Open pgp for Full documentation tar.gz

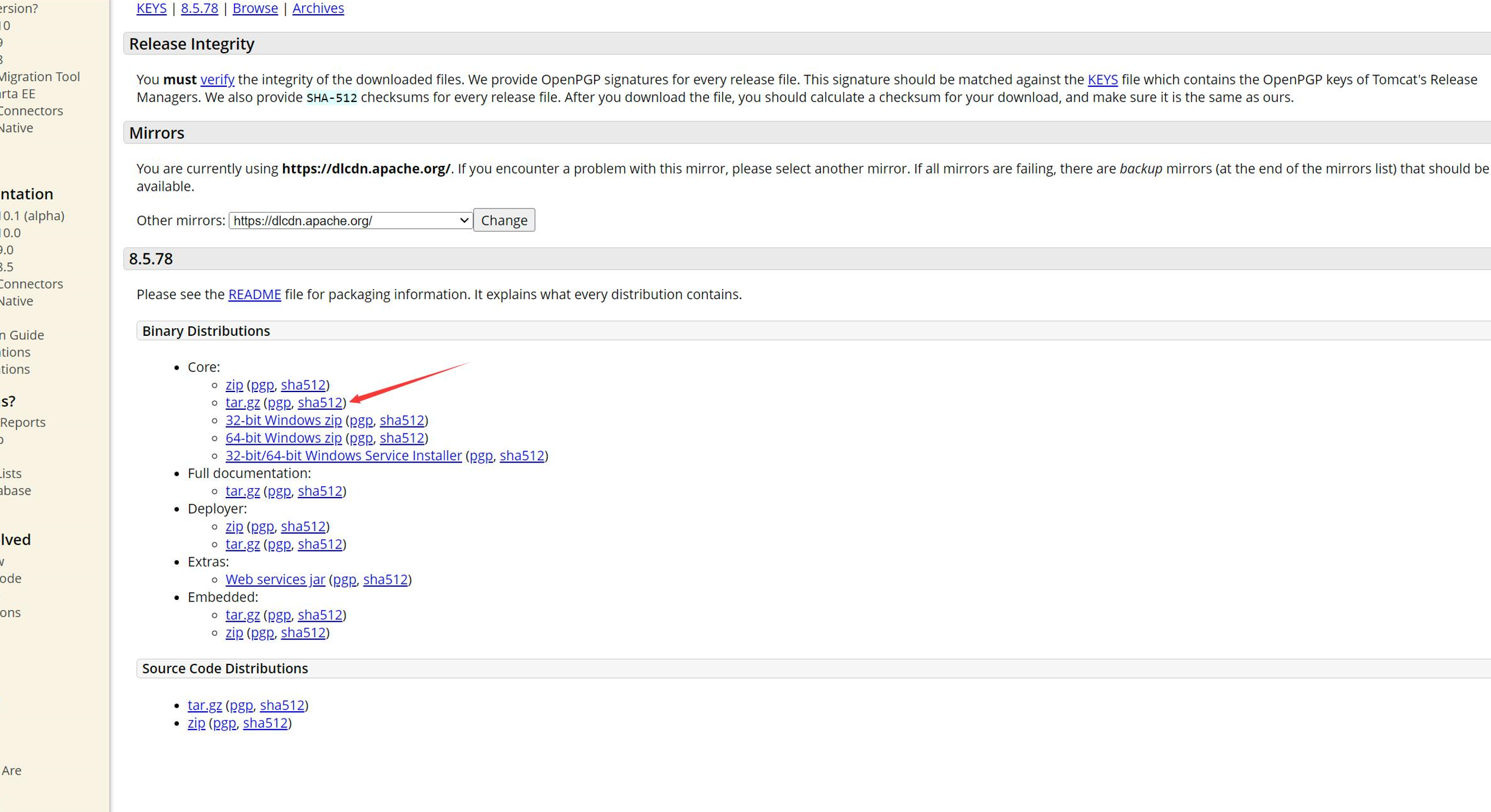click(x=279, y=492)
